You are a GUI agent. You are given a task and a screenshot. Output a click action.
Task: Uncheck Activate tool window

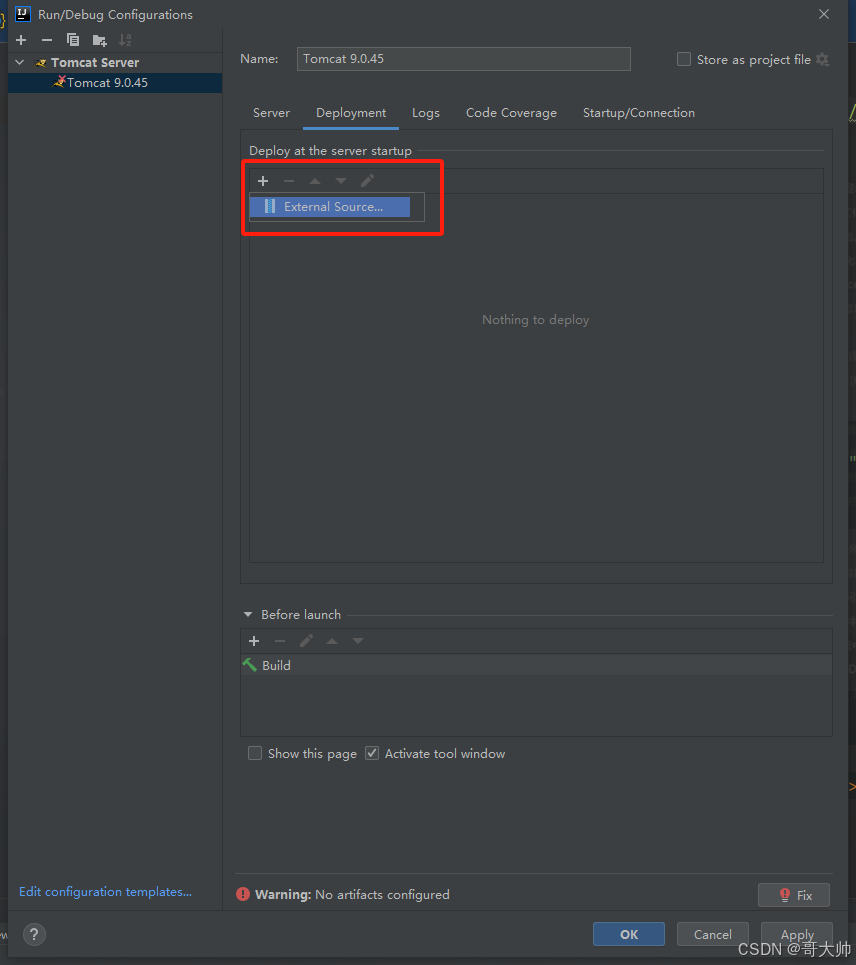point(372,753)
